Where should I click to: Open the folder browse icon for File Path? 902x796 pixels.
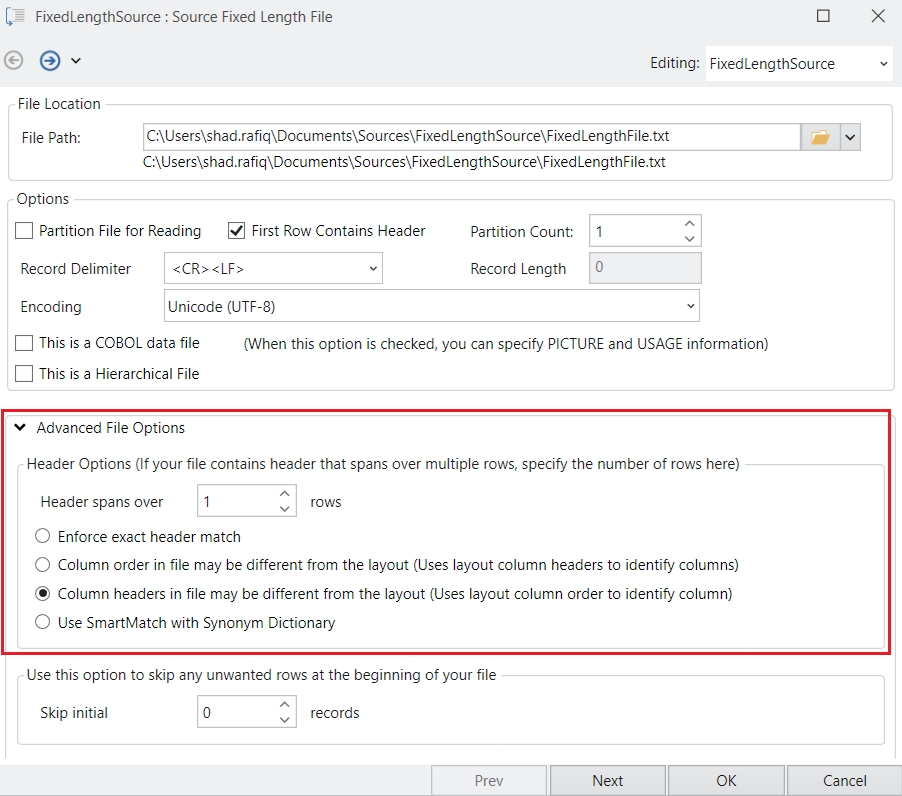point(820,137)
